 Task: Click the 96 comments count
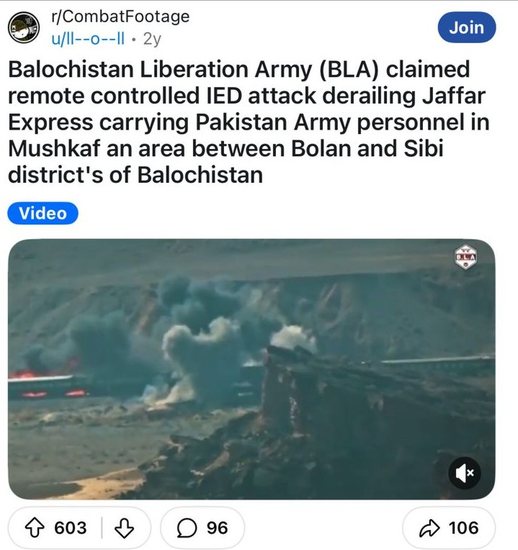coord(217,528)
